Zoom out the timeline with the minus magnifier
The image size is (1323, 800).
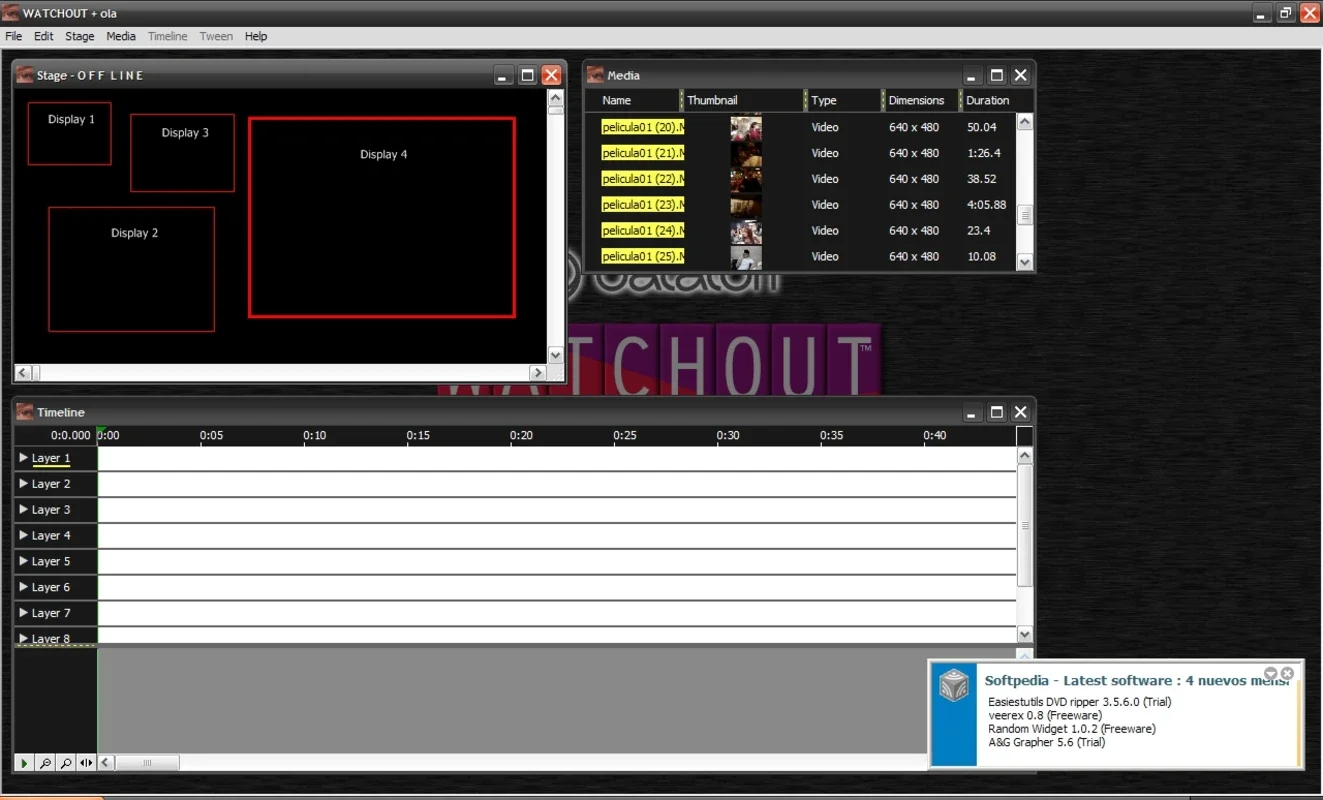[45, 763]
